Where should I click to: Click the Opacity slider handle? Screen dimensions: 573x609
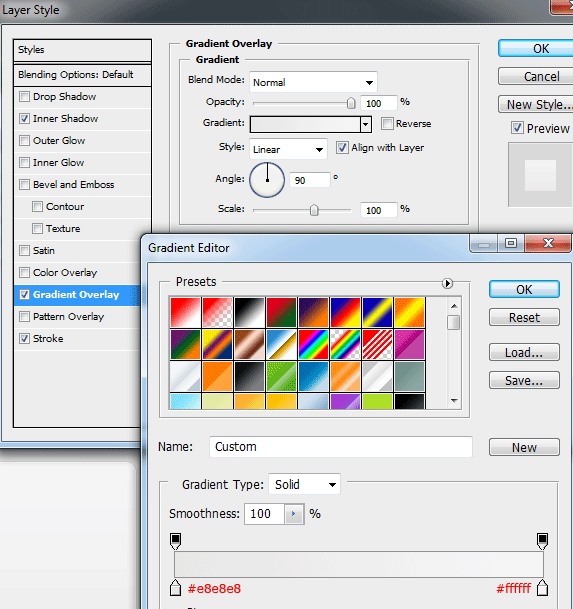(351, 103)
